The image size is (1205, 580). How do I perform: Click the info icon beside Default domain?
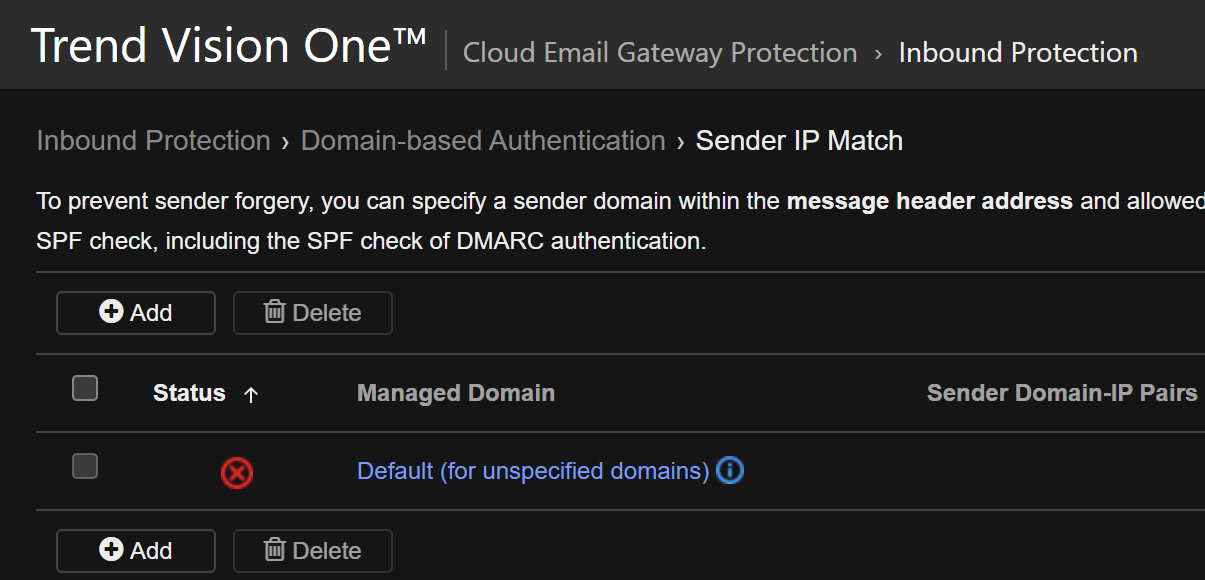pyautogui.click(x=730, y=470)
